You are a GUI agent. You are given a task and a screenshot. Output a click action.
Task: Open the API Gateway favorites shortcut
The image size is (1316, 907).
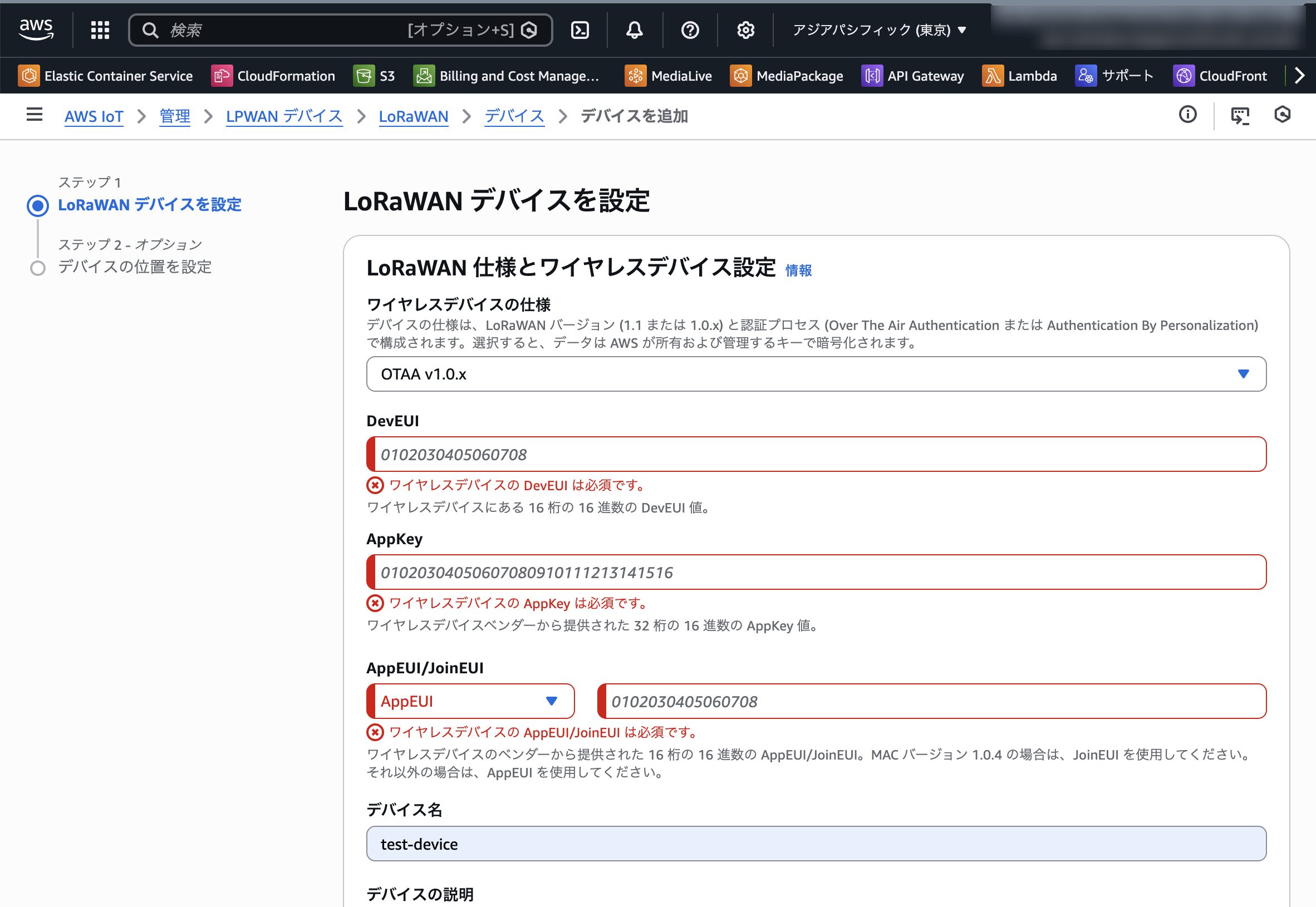pos(912,76)
